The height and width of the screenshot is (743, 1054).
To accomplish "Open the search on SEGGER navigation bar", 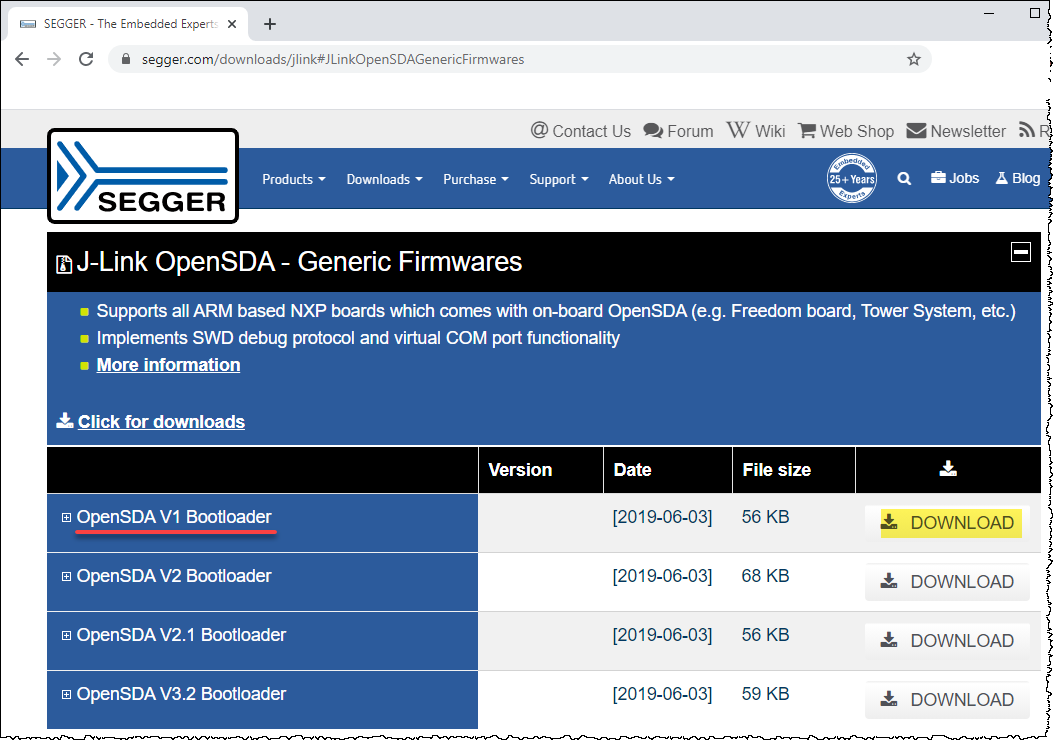I will (x=904, y=178).
